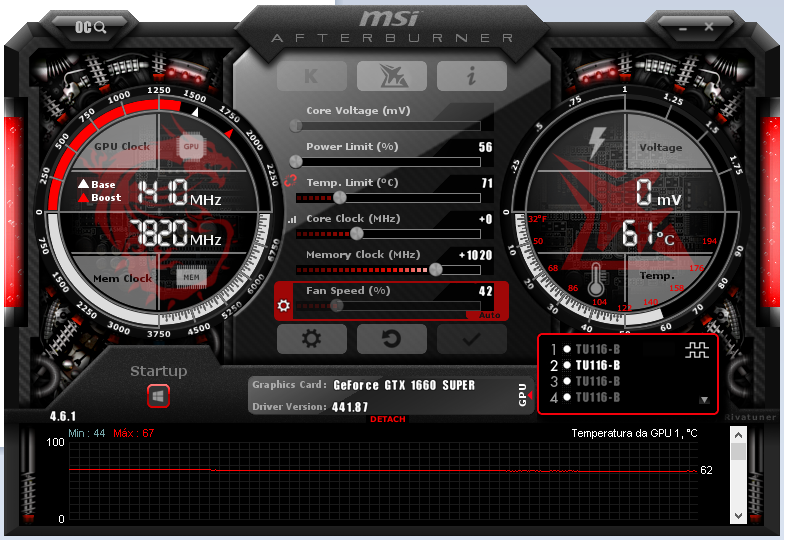The image size is (785, 540).
Task: Expand the GPU list down arrow
Action: 704,400
